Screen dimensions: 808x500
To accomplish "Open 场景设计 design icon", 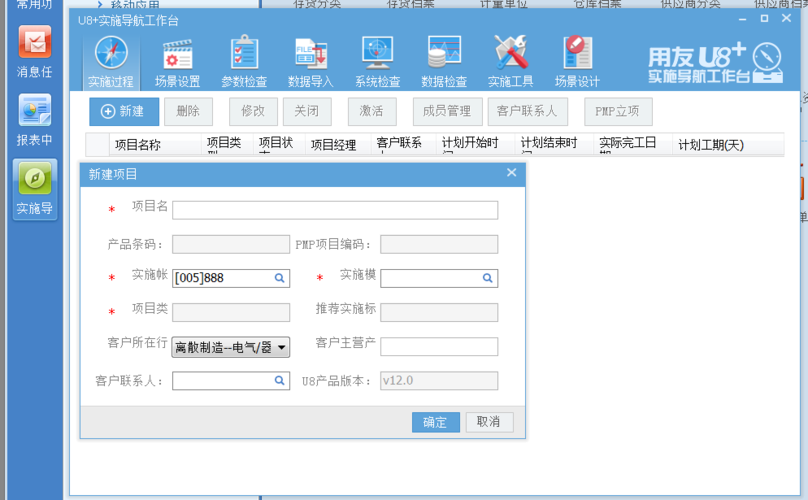I will (x=577, y=61).
